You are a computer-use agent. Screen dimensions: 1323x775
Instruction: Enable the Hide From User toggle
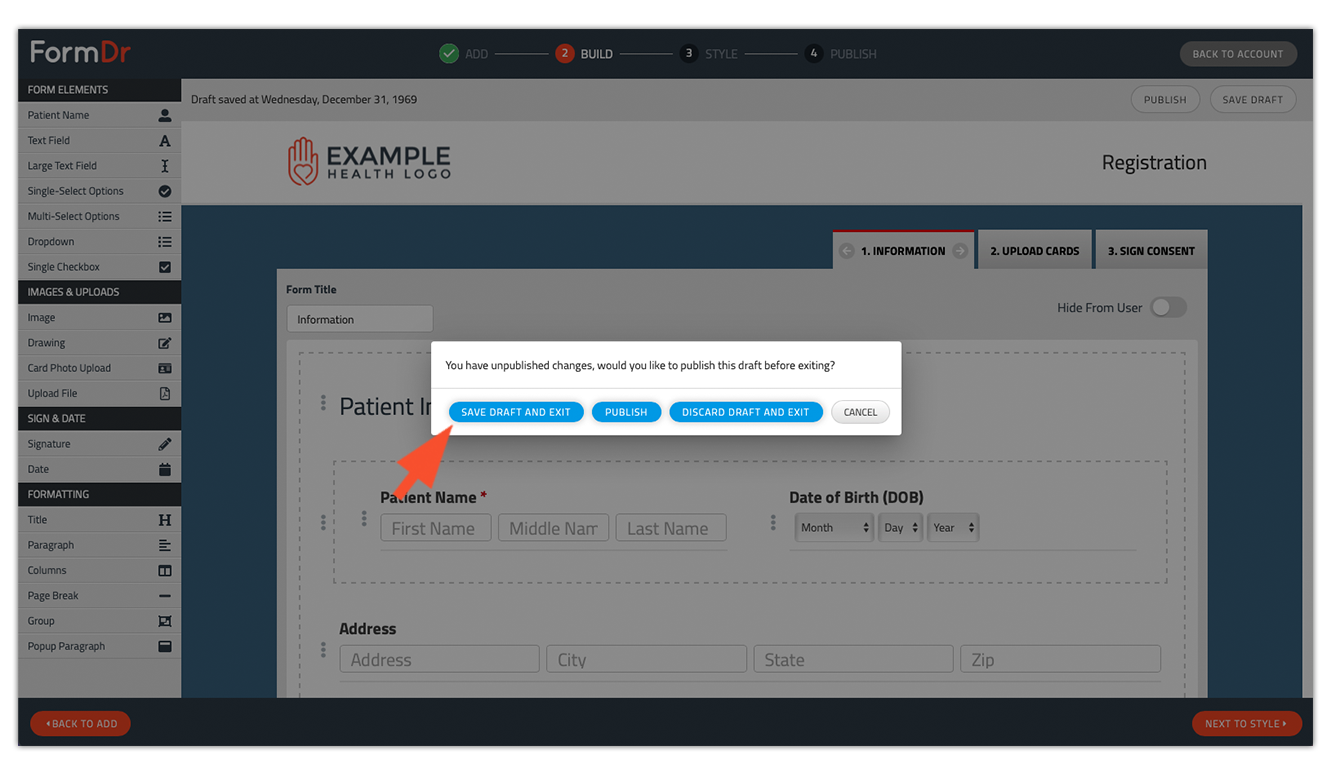point(1168,308)
